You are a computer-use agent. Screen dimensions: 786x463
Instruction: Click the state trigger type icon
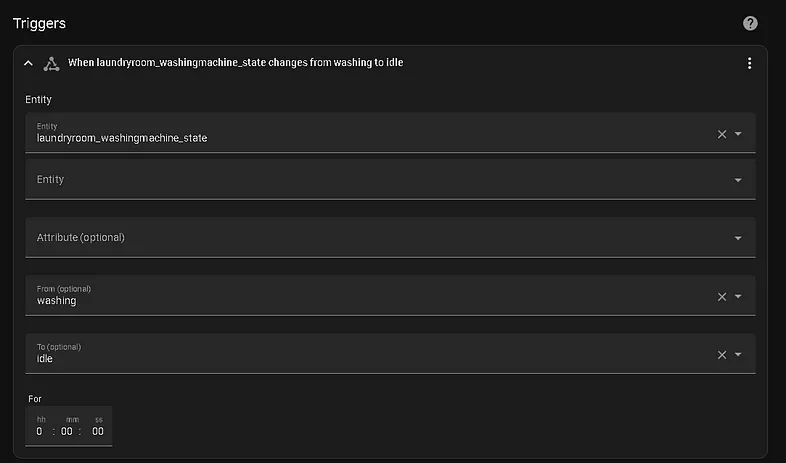coord(51,64)
